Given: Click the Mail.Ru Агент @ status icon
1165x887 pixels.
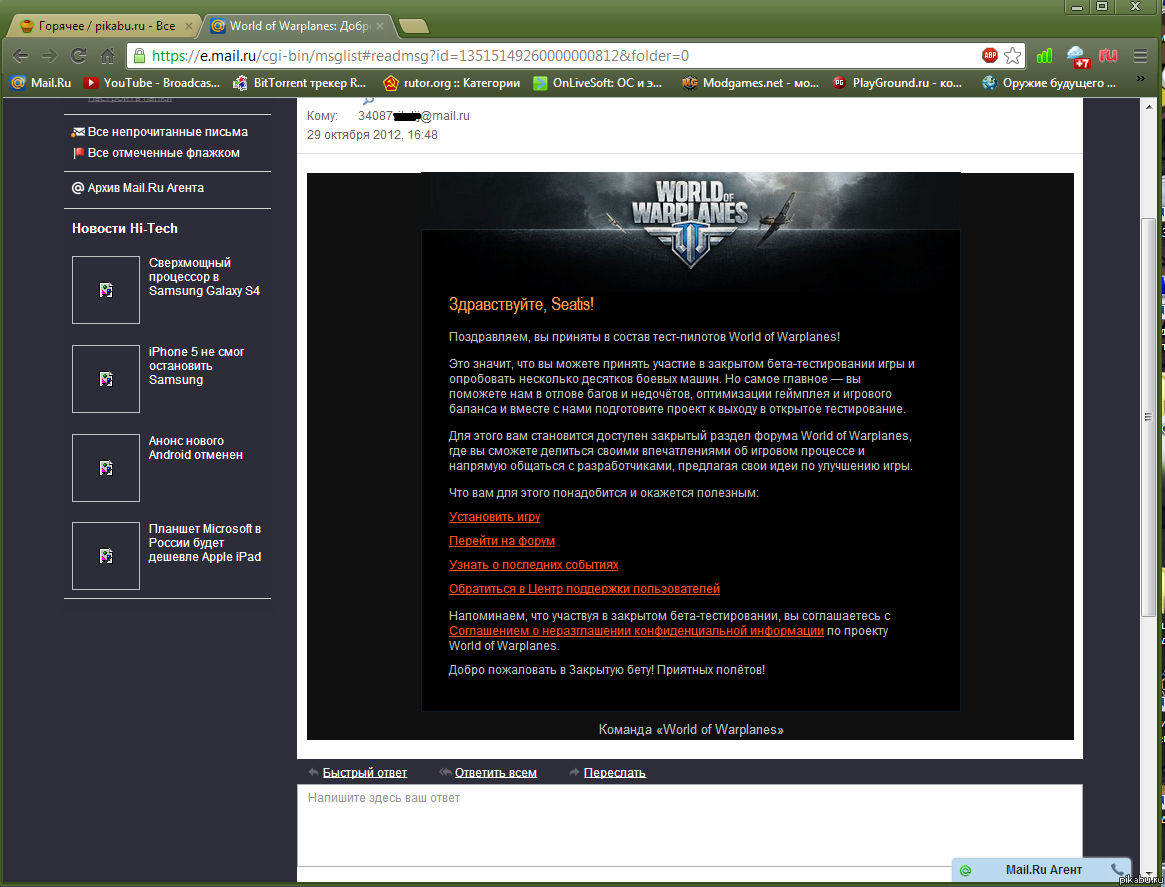Looking at the screenshot, I should coord(965,871).
